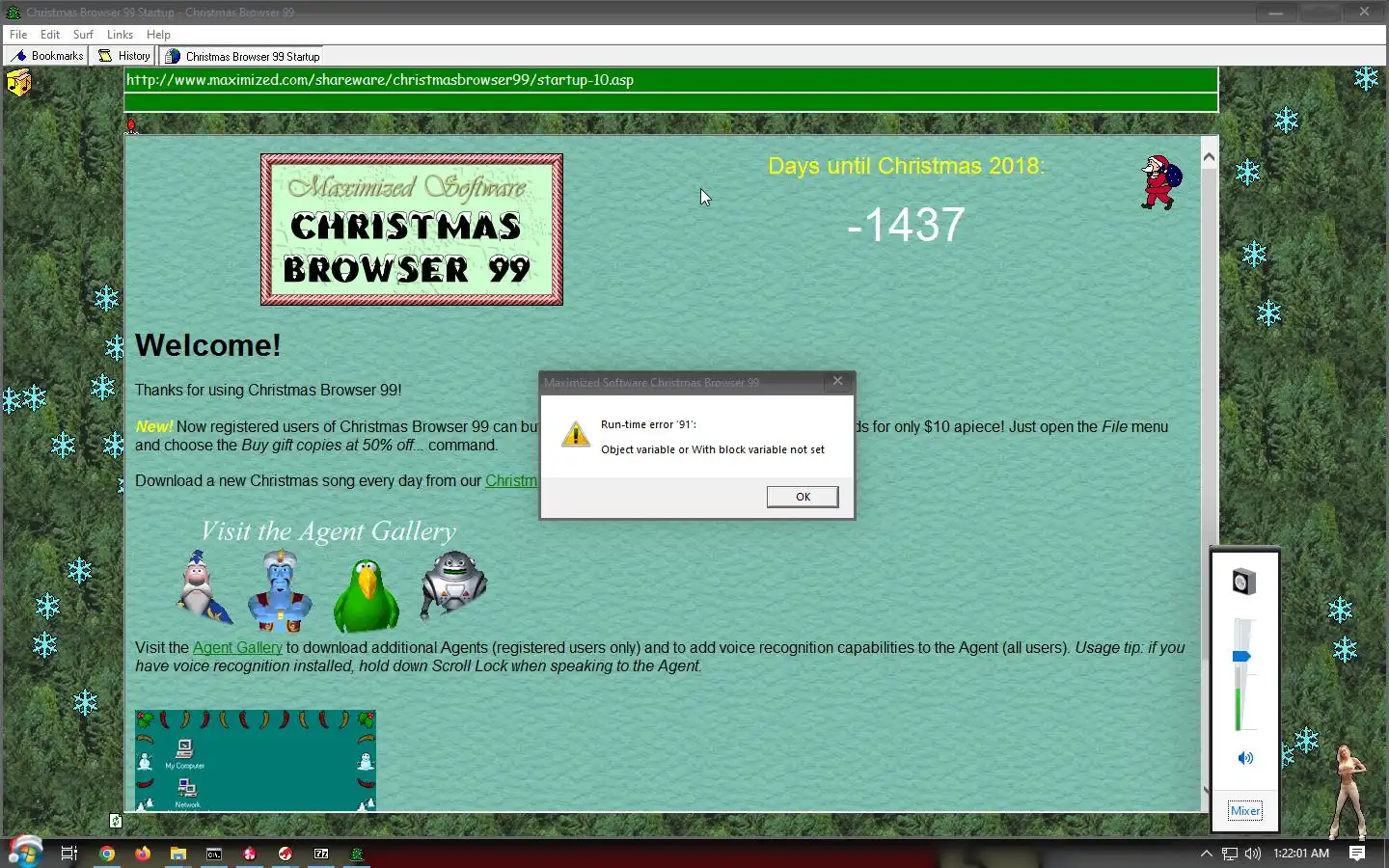Expand the hidden system tray icons chevron
Image resolution: width=1389 pixels, height=868 pixels.
tap(1206, 854)
